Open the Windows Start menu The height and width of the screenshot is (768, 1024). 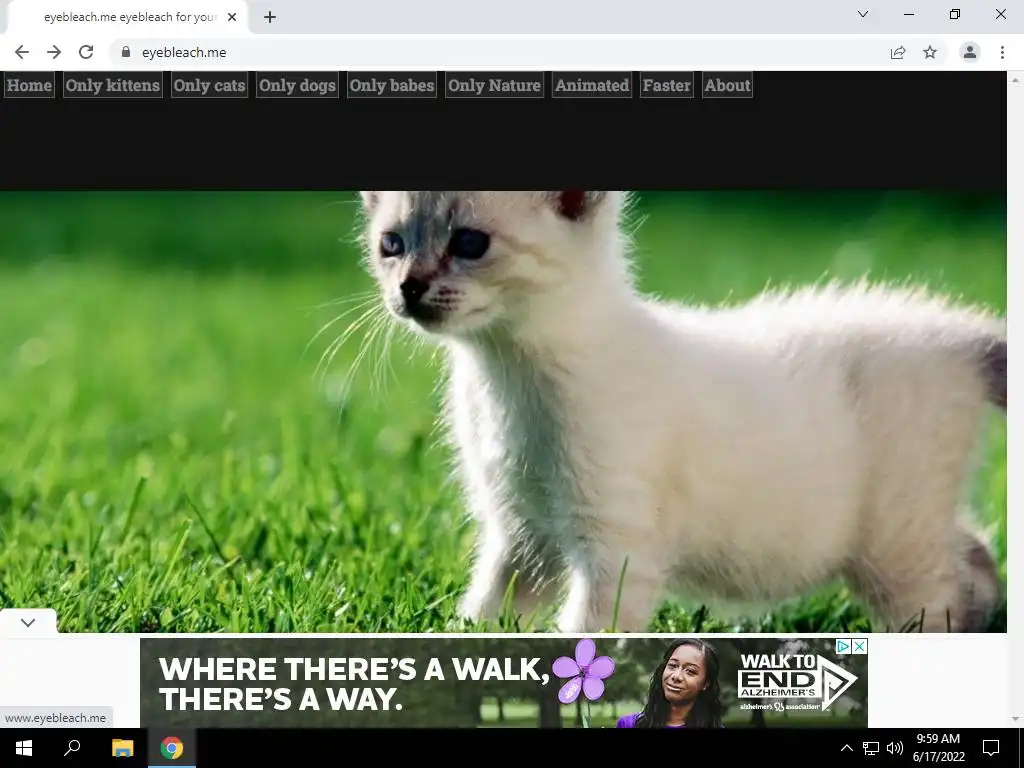coord(24,748)
